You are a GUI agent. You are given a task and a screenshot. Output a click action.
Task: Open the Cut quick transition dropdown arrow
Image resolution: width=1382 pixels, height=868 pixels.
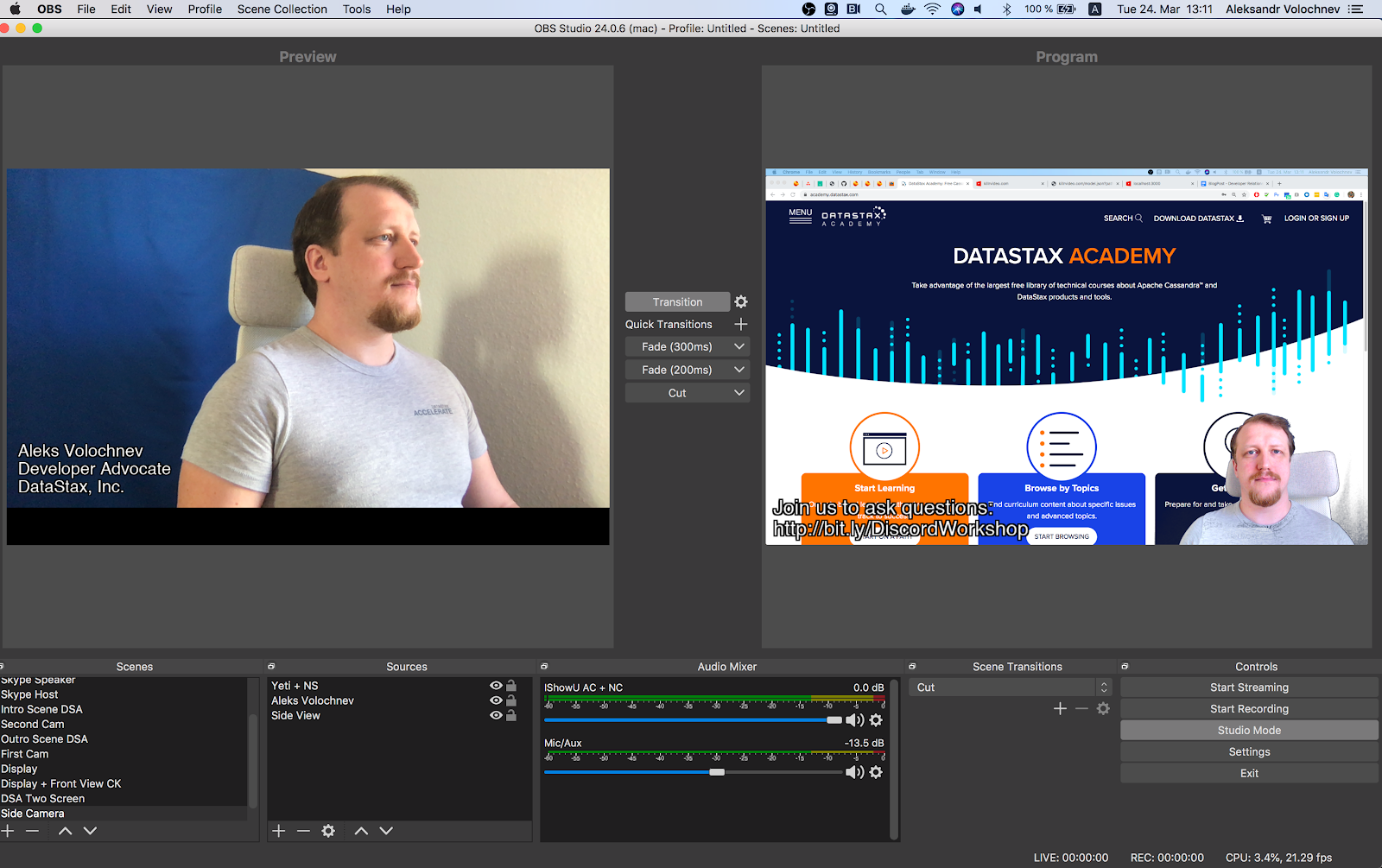click(x=739, y=393)
